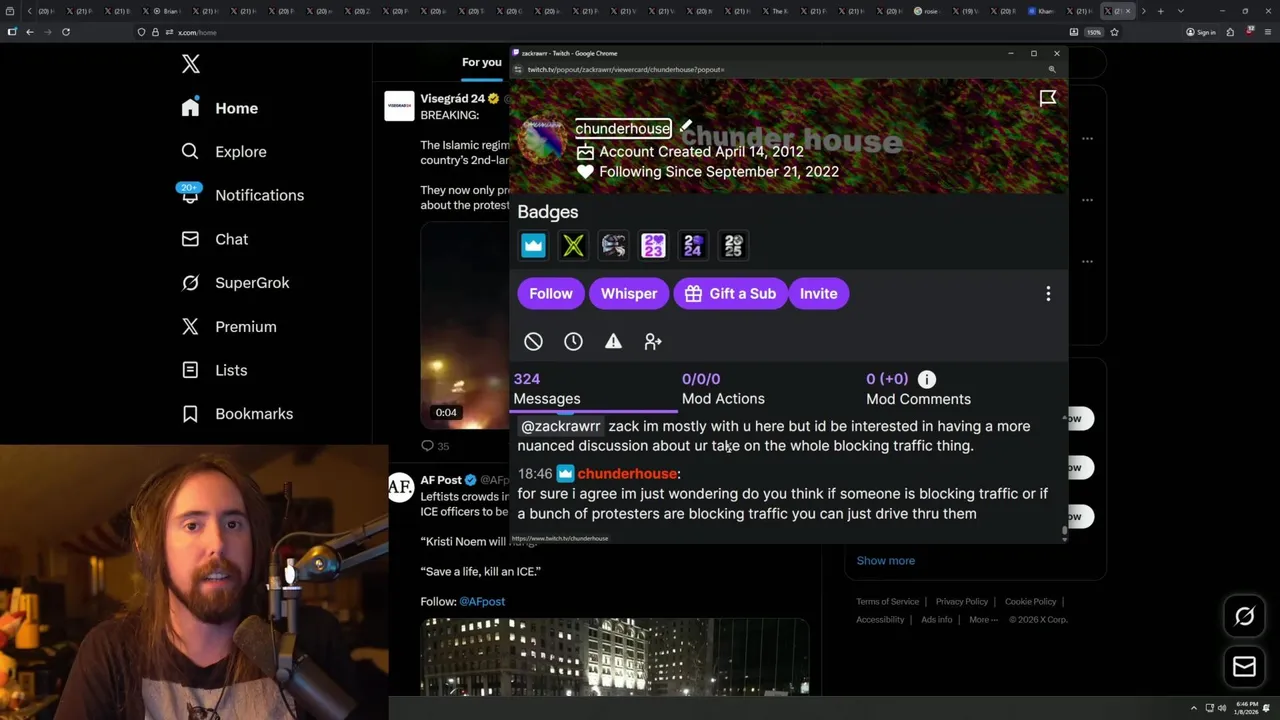Image resolution: width=1280 pixels, height=720 pixels.
Task: Select the Mod Actions tab
Action: point(723,389)
